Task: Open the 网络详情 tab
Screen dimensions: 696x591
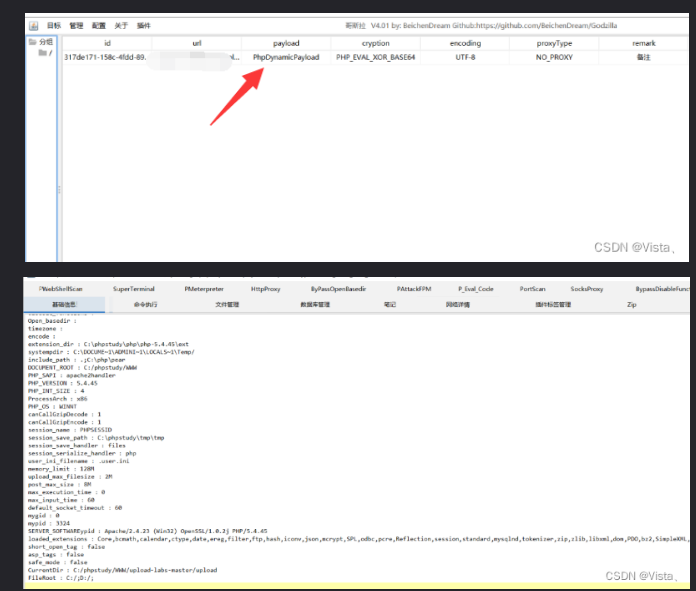Action: coord(458,305)
